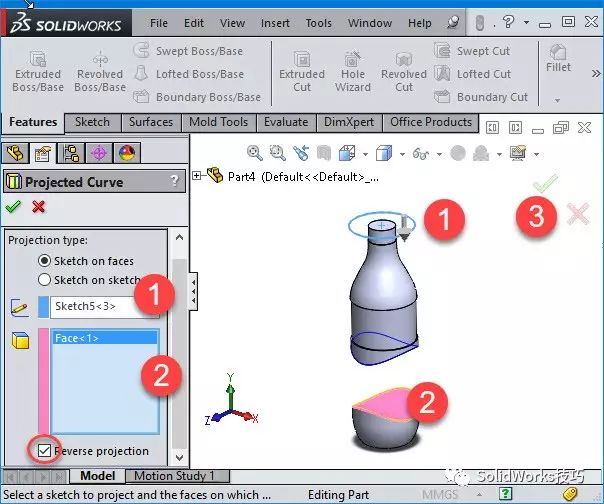Screen dimensions: 604x504
Task: Switch to the Sketch tab
Action: 92,122
